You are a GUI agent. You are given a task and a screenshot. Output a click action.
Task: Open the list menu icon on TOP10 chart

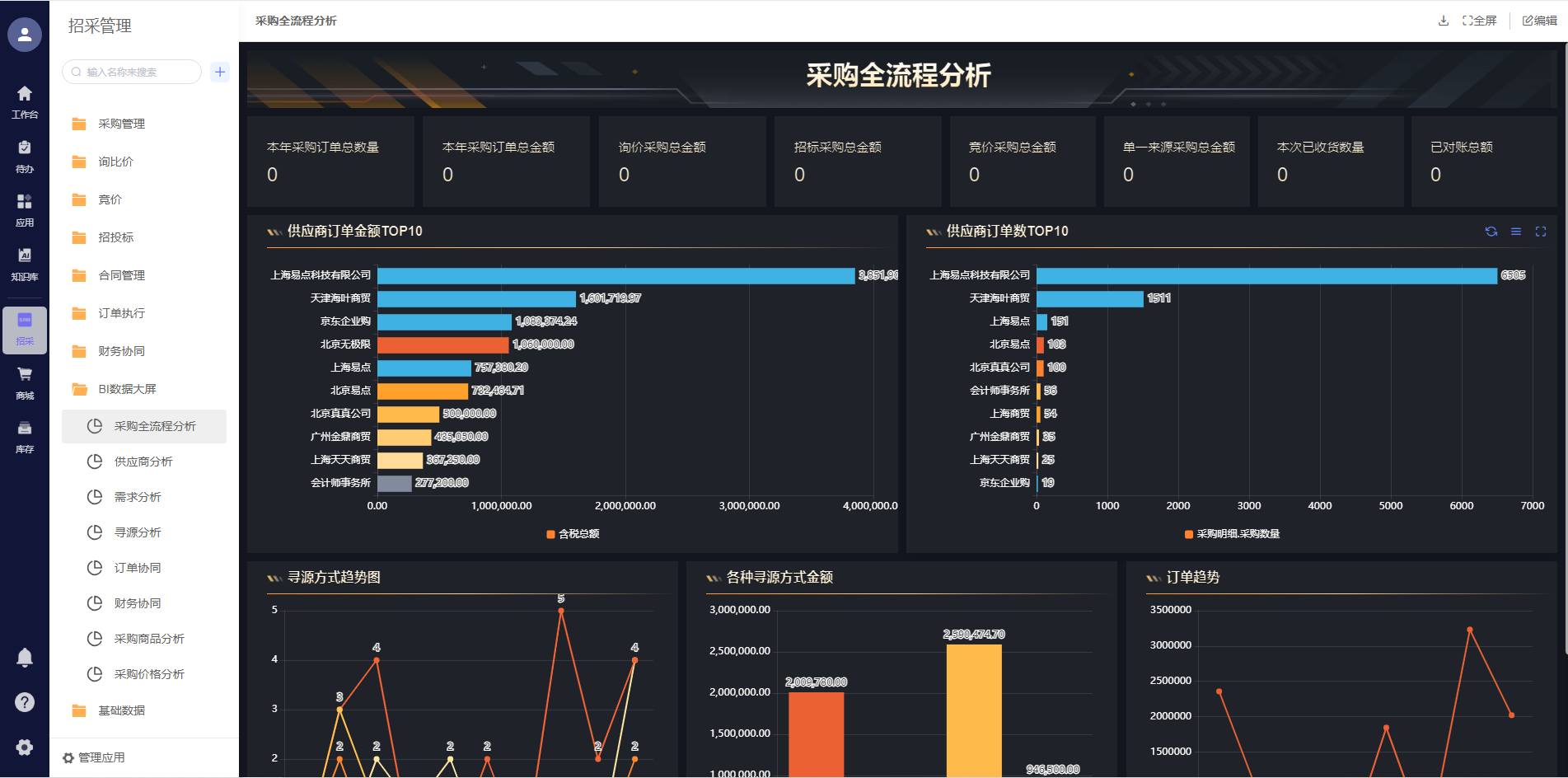1515,232
